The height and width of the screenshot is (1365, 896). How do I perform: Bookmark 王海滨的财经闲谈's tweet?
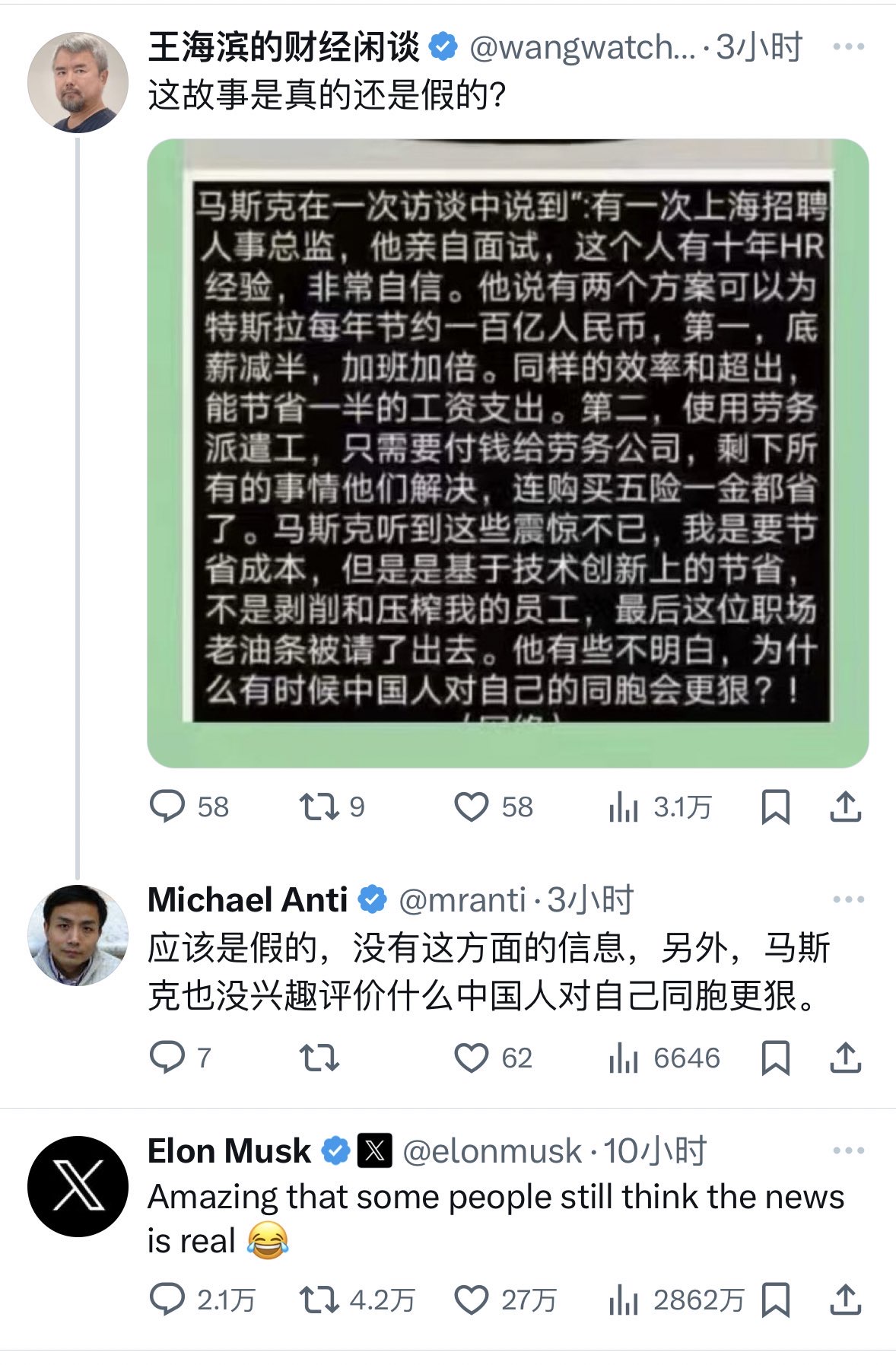coord(775,807)
